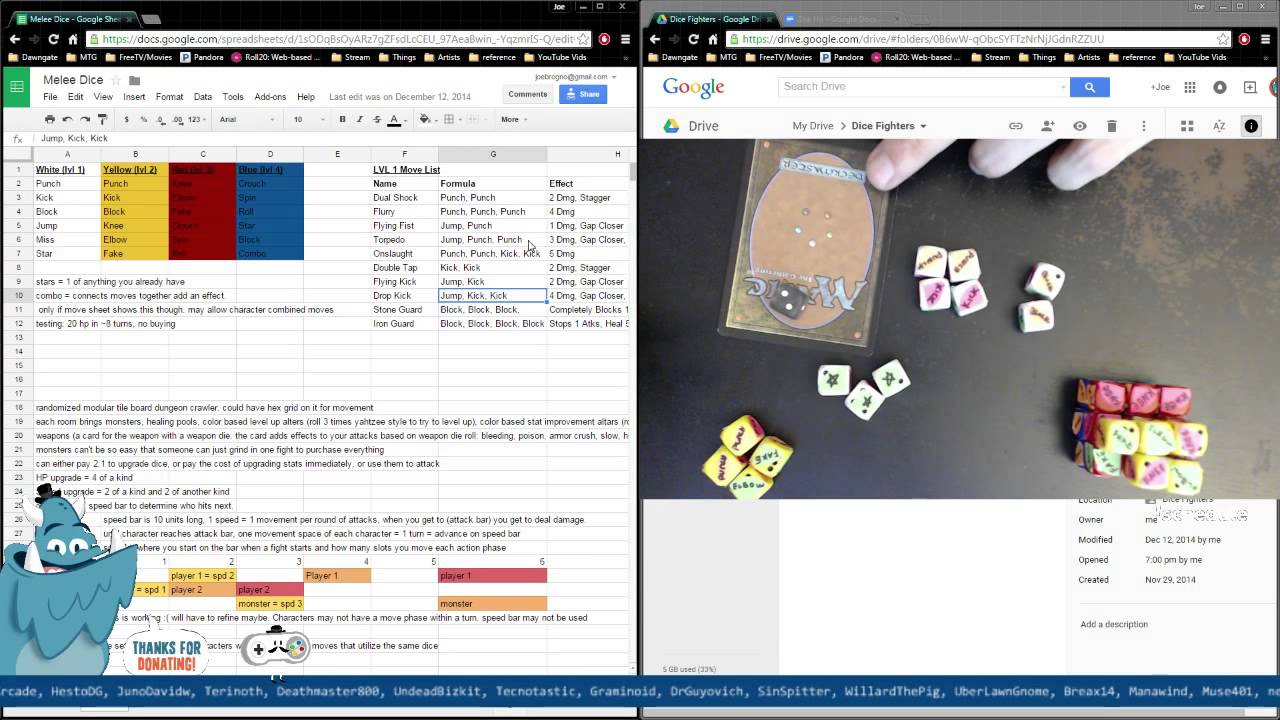Click Redo icon in Sheets toolbar
1280x720 pixels.
click(84, 119)
